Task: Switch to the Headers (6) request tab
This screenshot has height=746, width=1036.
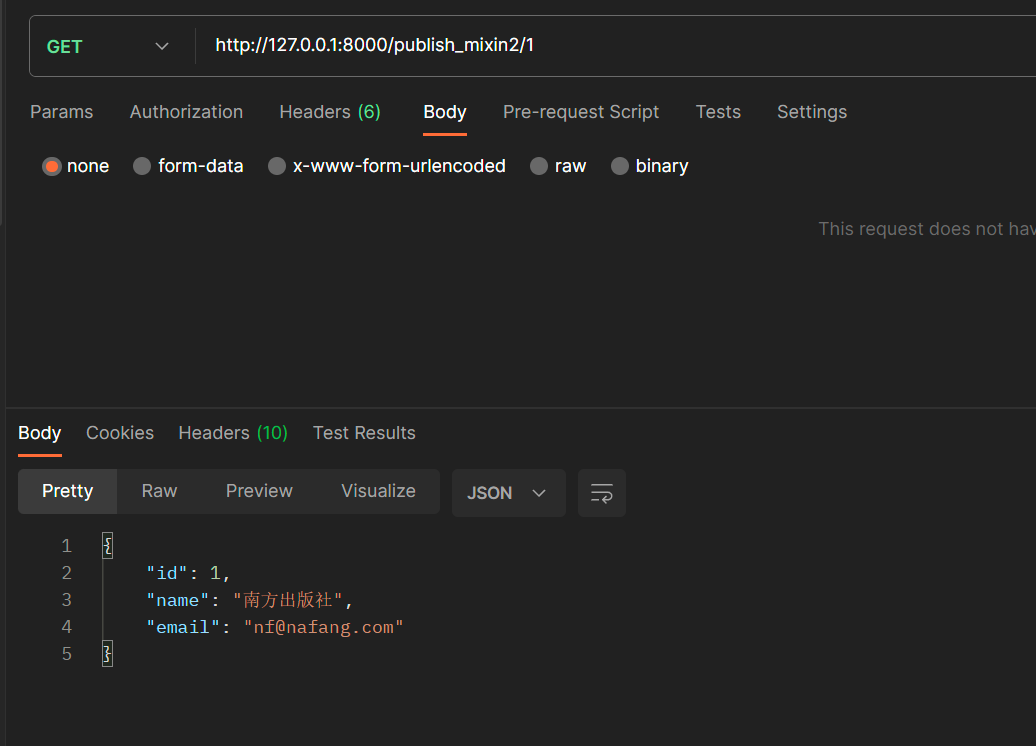Action: click(330, 112)
